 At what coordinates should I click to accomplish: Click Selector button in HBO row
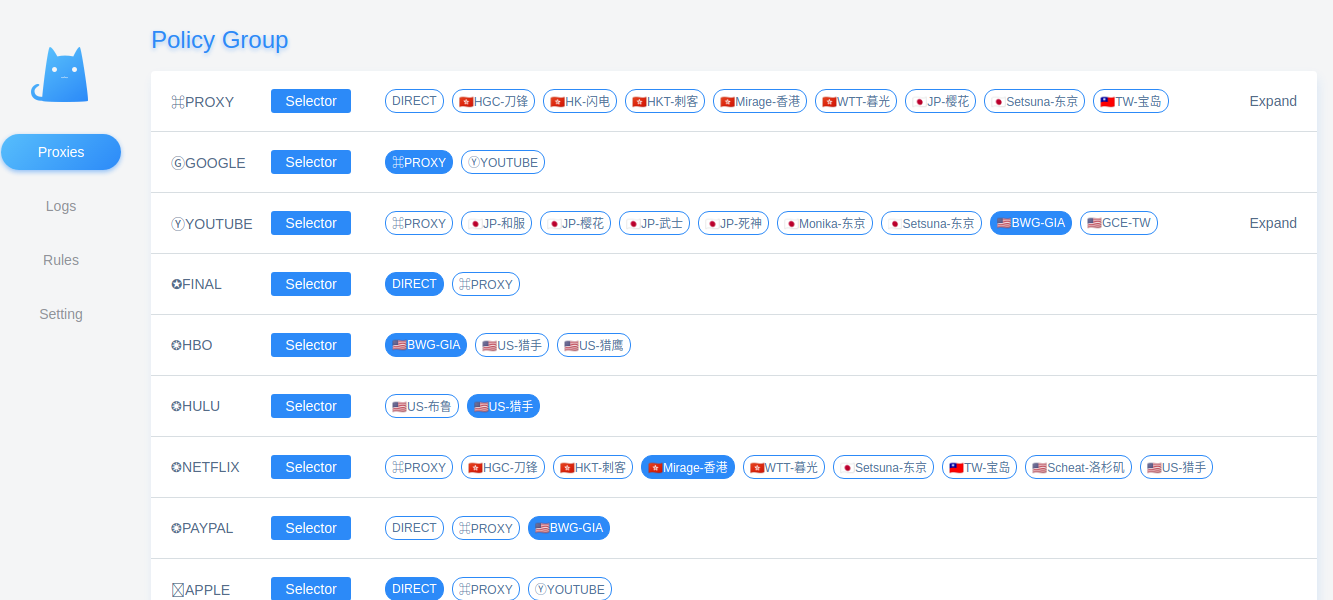(x=311, y=345)
